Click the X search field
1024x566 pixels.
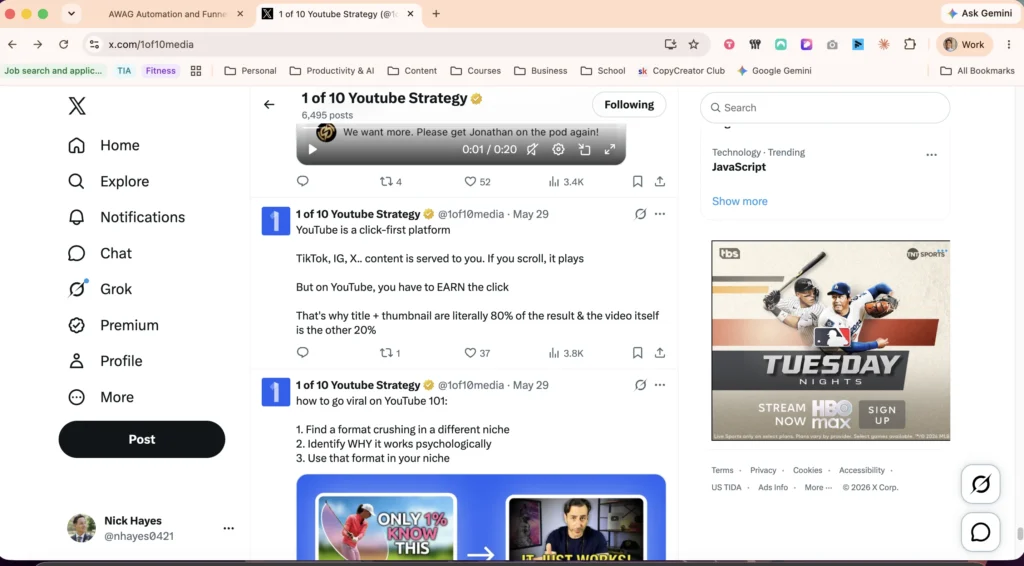(x=825, y=108)
